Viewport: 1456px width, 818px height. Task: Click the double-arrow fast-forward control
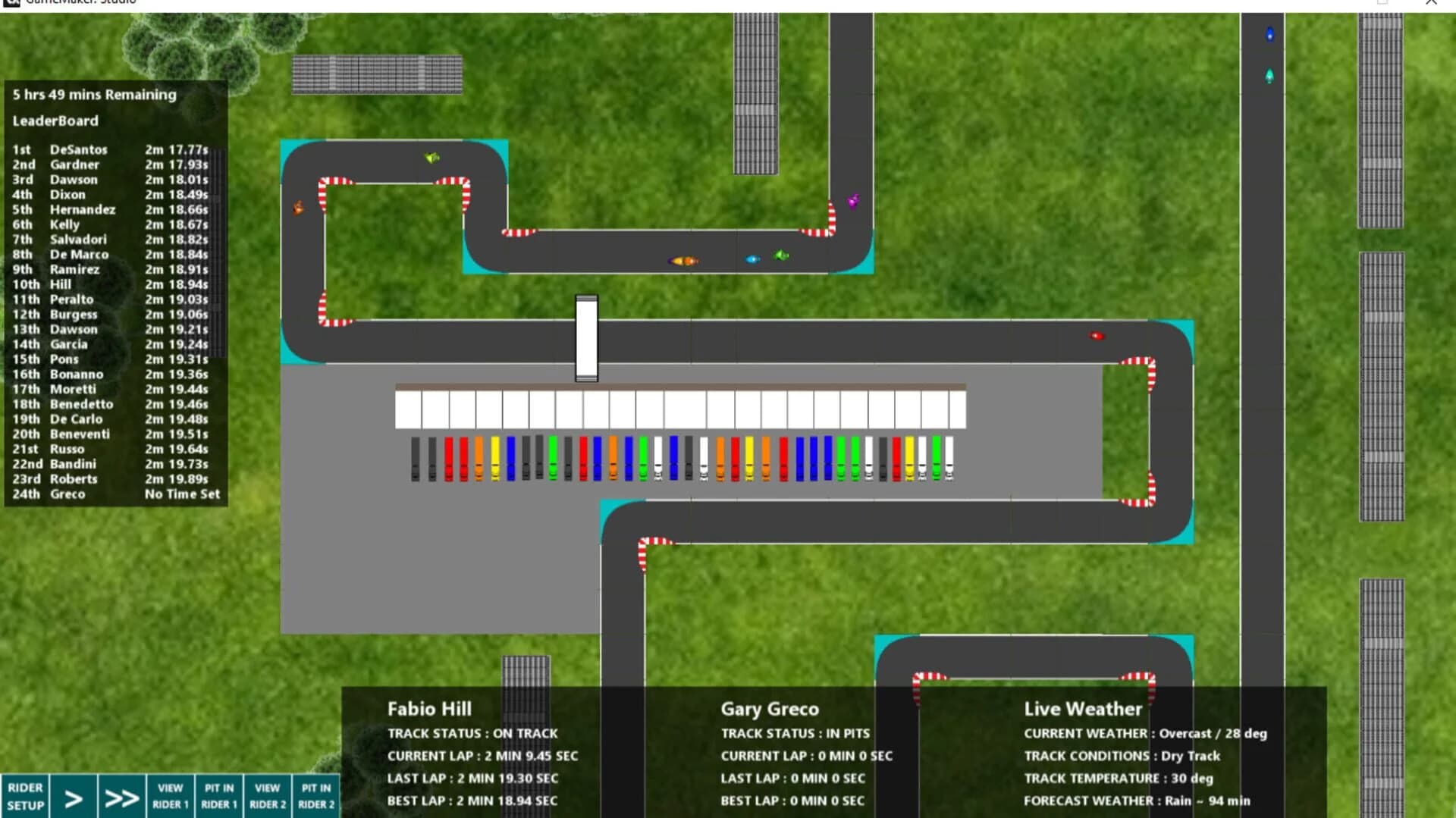[x=121, y=794]
